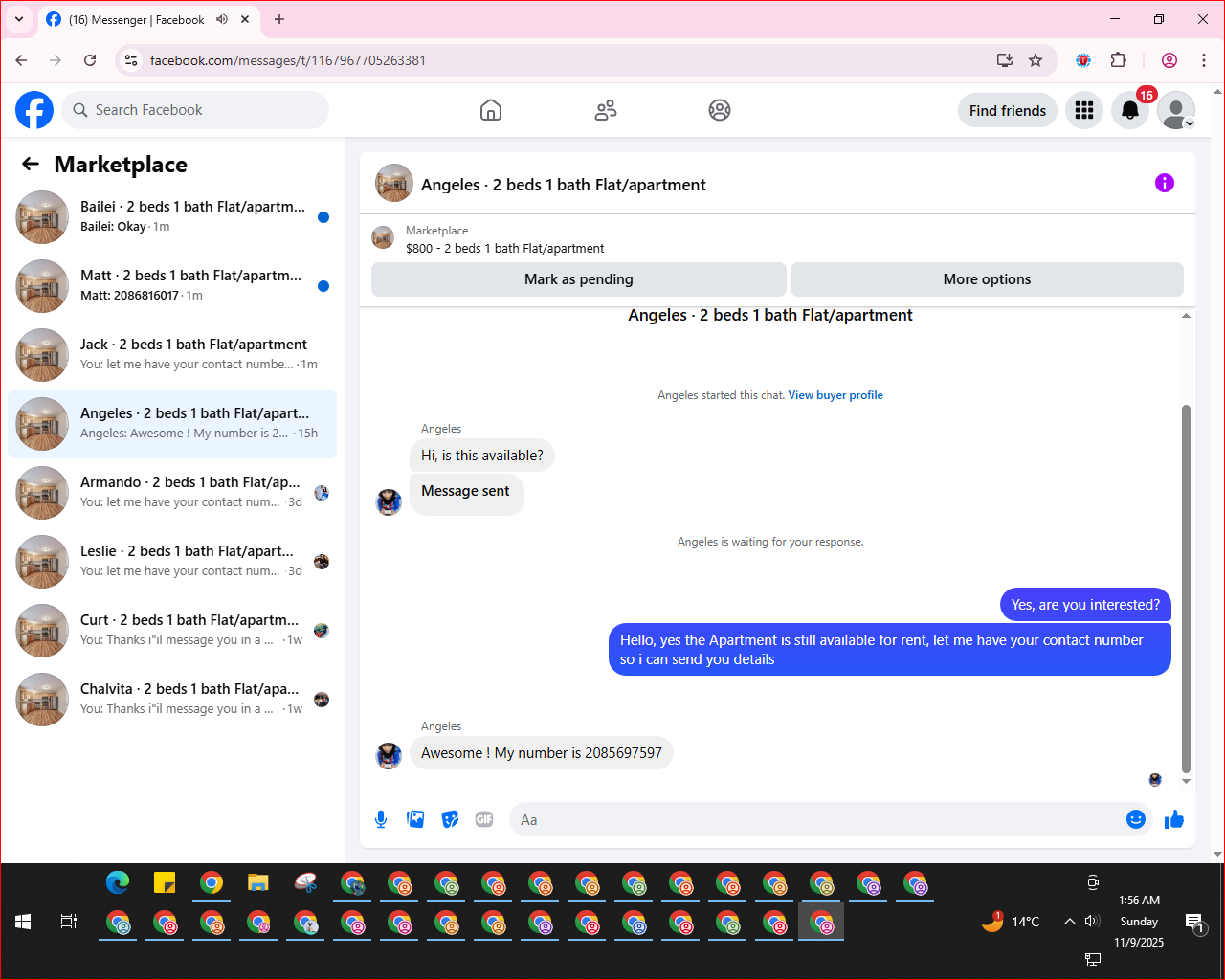Viewport: 1225px width, 980px height.
Task: Go to the Home feed icon
Action: (491, 110)
